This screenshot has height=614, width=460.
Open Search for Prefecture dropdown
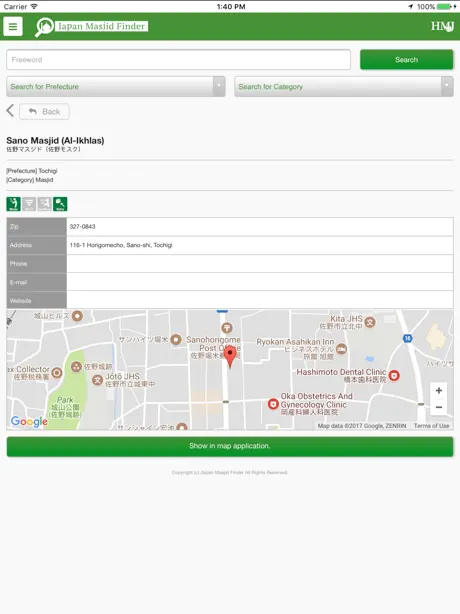point(116,87)
